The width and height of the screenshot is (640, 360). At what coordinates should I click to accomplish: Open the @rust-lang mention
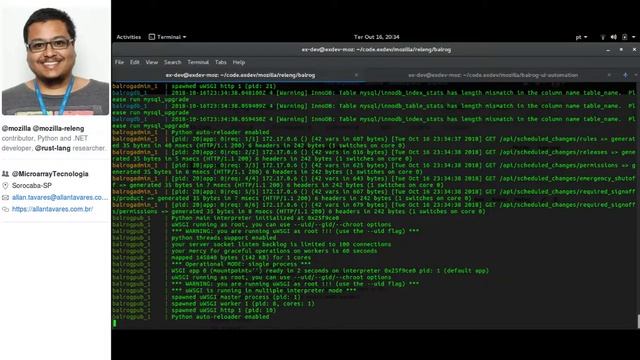click(x=53, y=148)
